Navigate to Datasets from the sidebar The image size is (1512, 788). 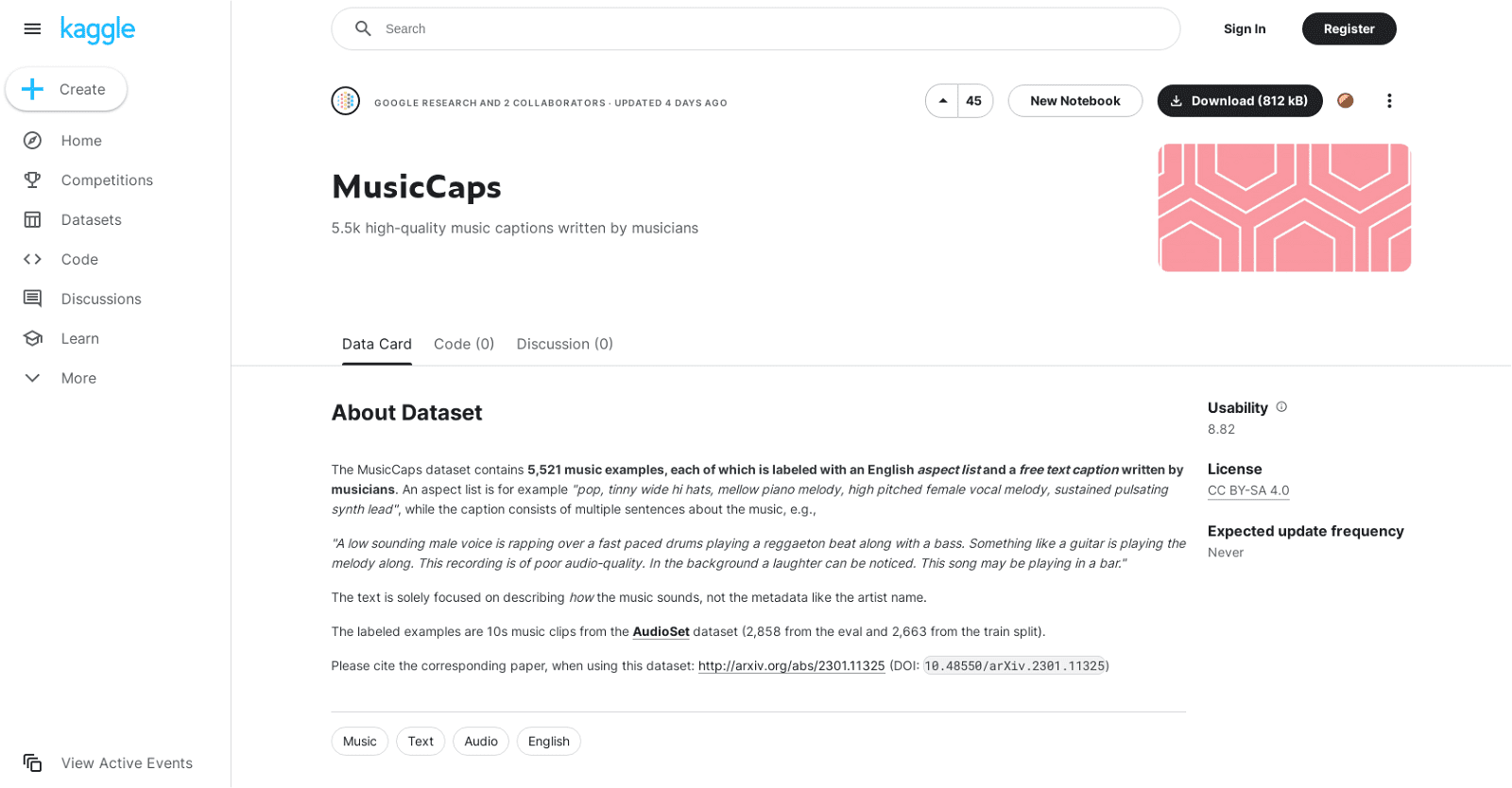[x=91, y=219]
